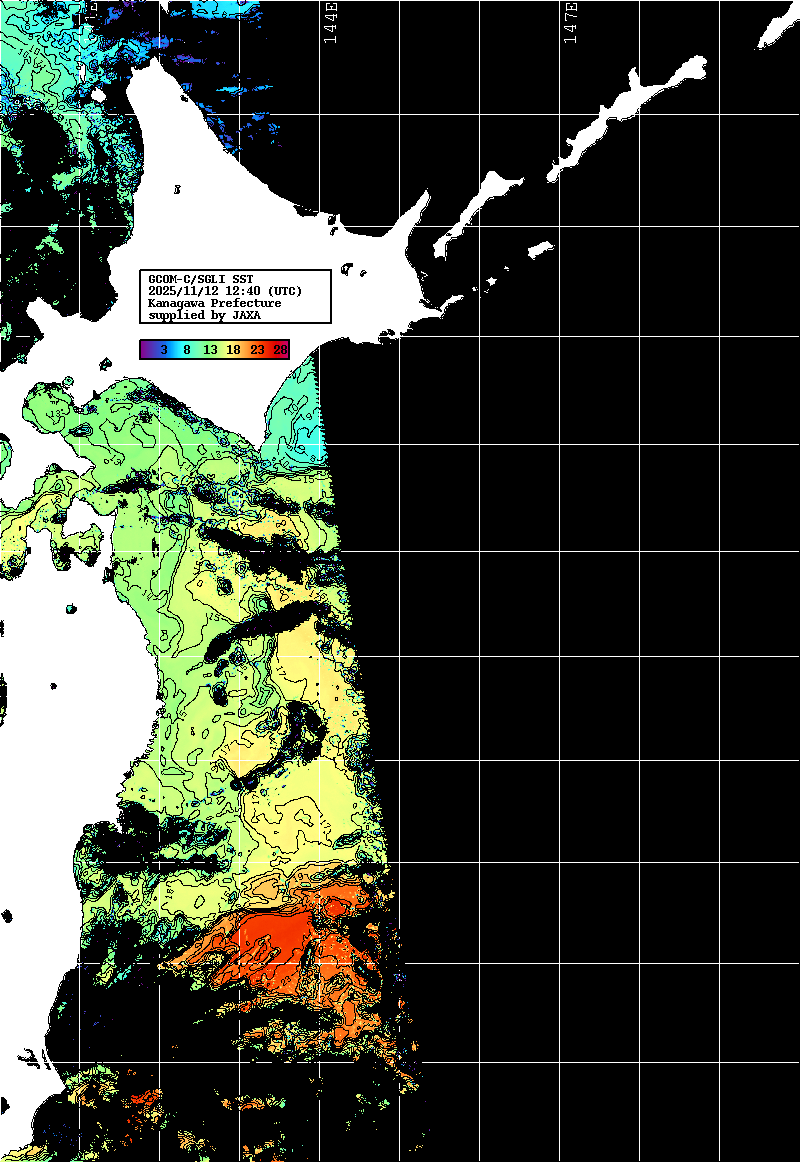Click the blue 8 on the color scale
Viewport: 800px width, 1162px height.
coord(187,350)
